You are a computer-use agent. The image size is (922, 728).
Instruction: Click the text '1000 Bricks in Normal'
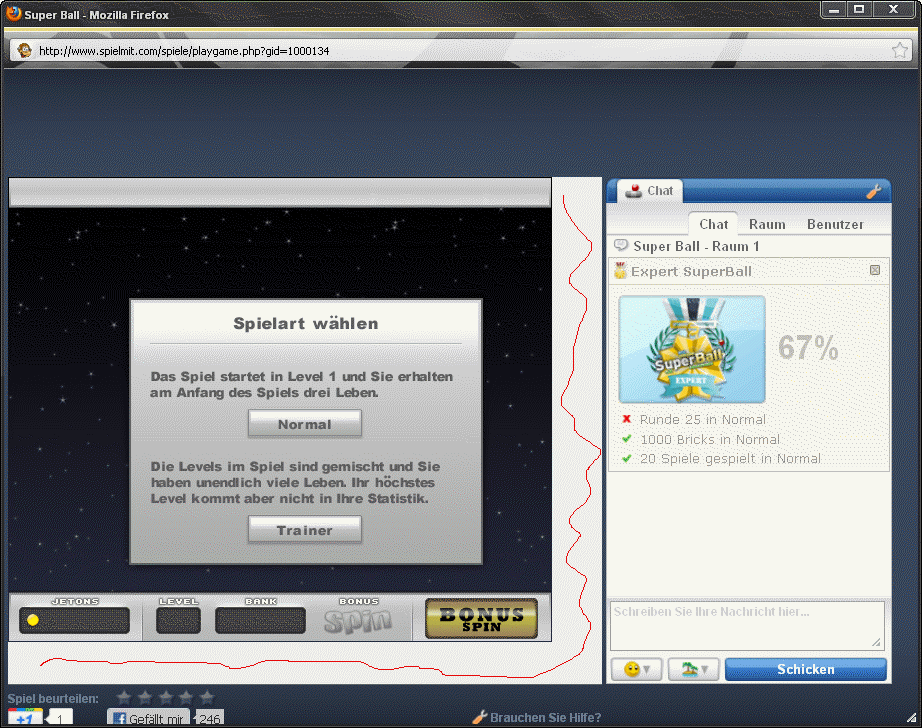point(710,439)
